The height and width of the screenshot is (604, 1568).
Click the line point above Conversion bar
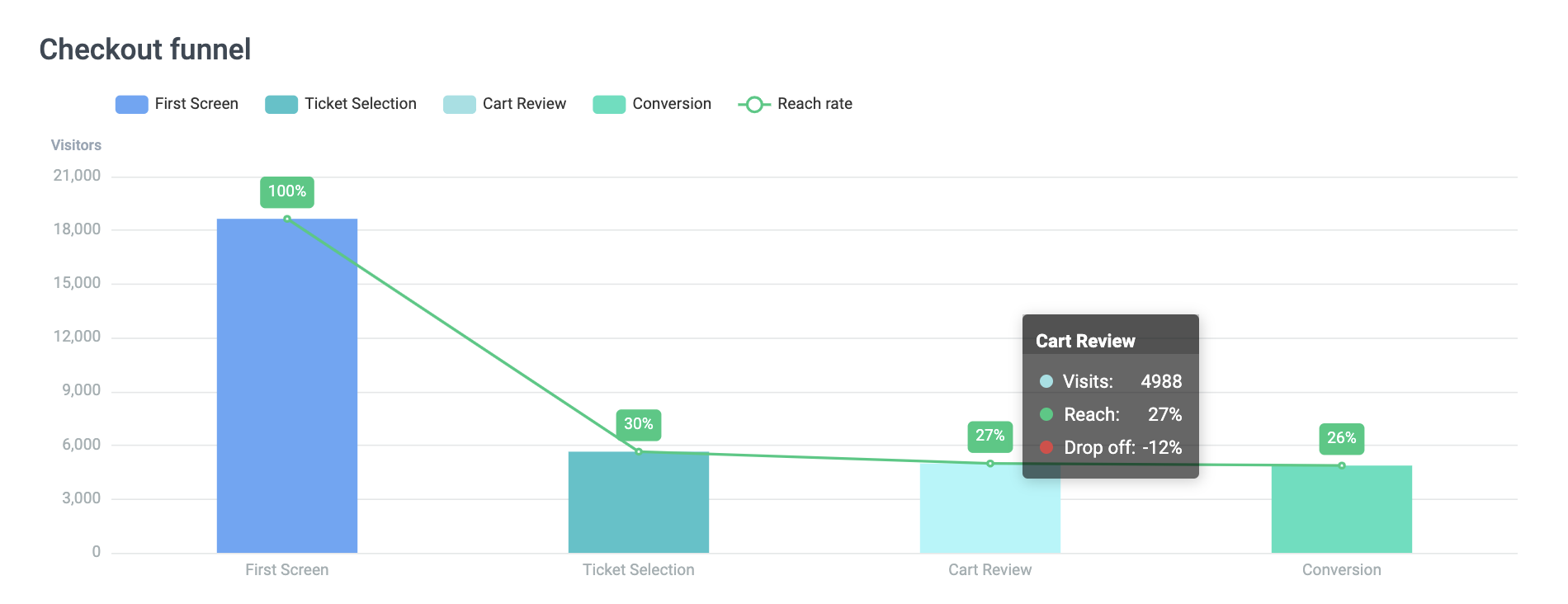tap(1342, 465)
